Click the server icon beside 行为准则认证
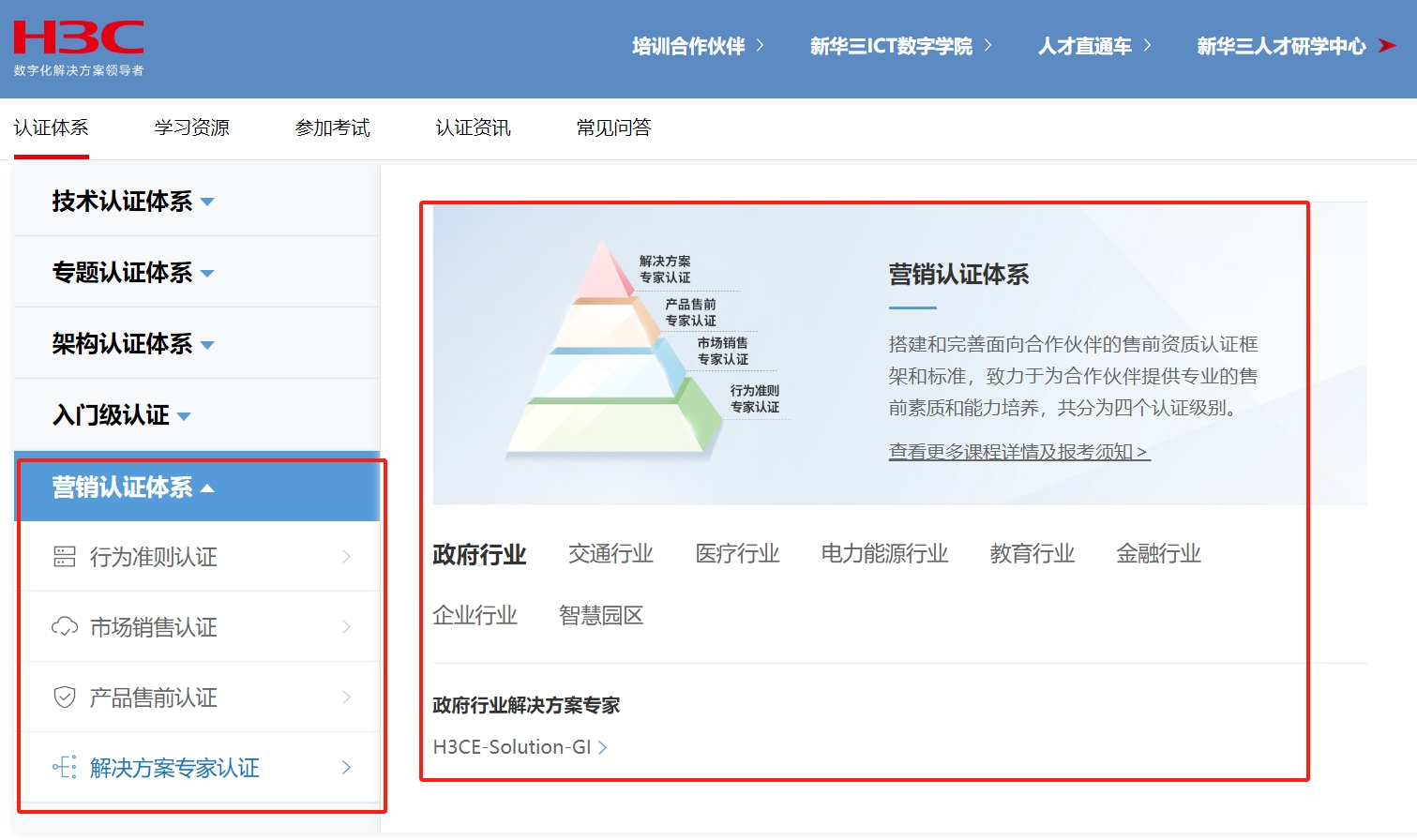This screenshot has width=1417, height=840. coord(65,557)
